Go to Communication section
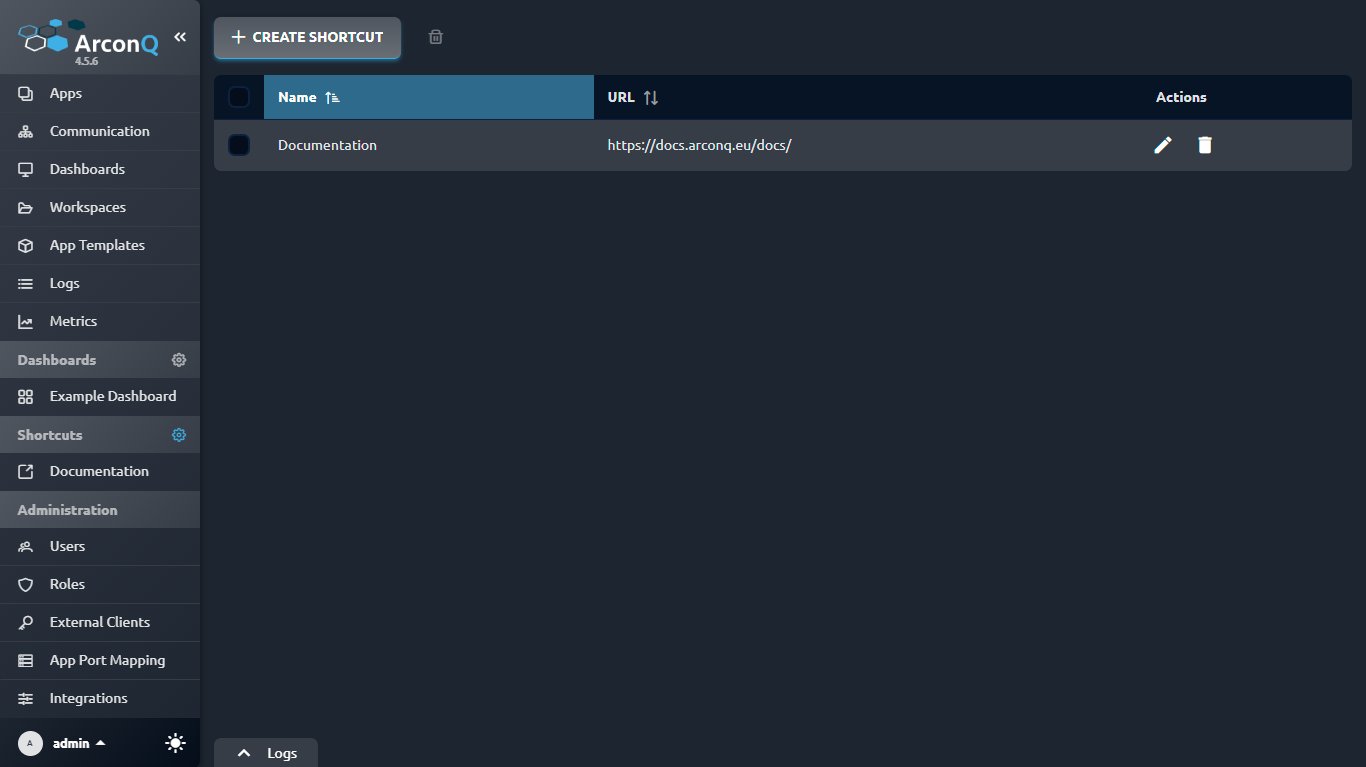1366x767 pixels. 100,131
